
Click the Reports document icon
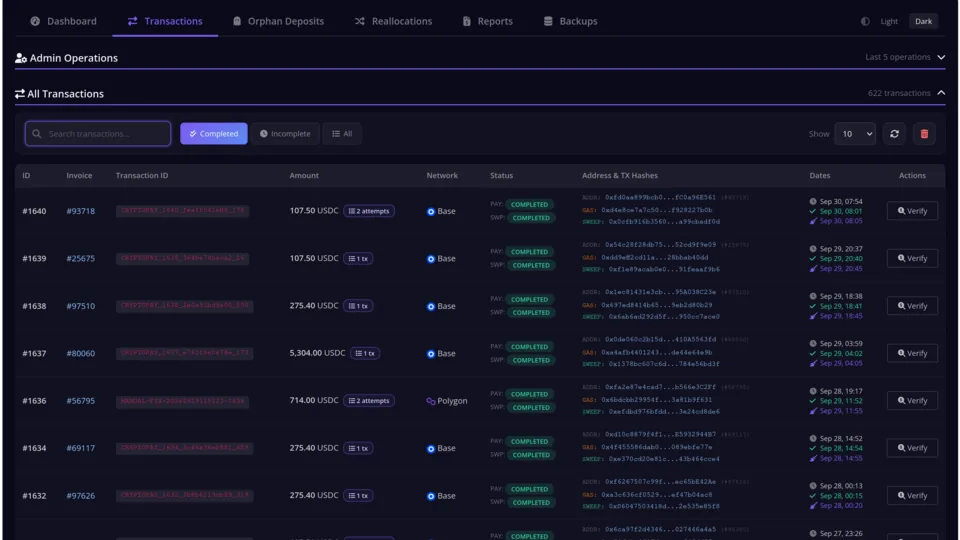pyautogui.click(x=467, y=21)
